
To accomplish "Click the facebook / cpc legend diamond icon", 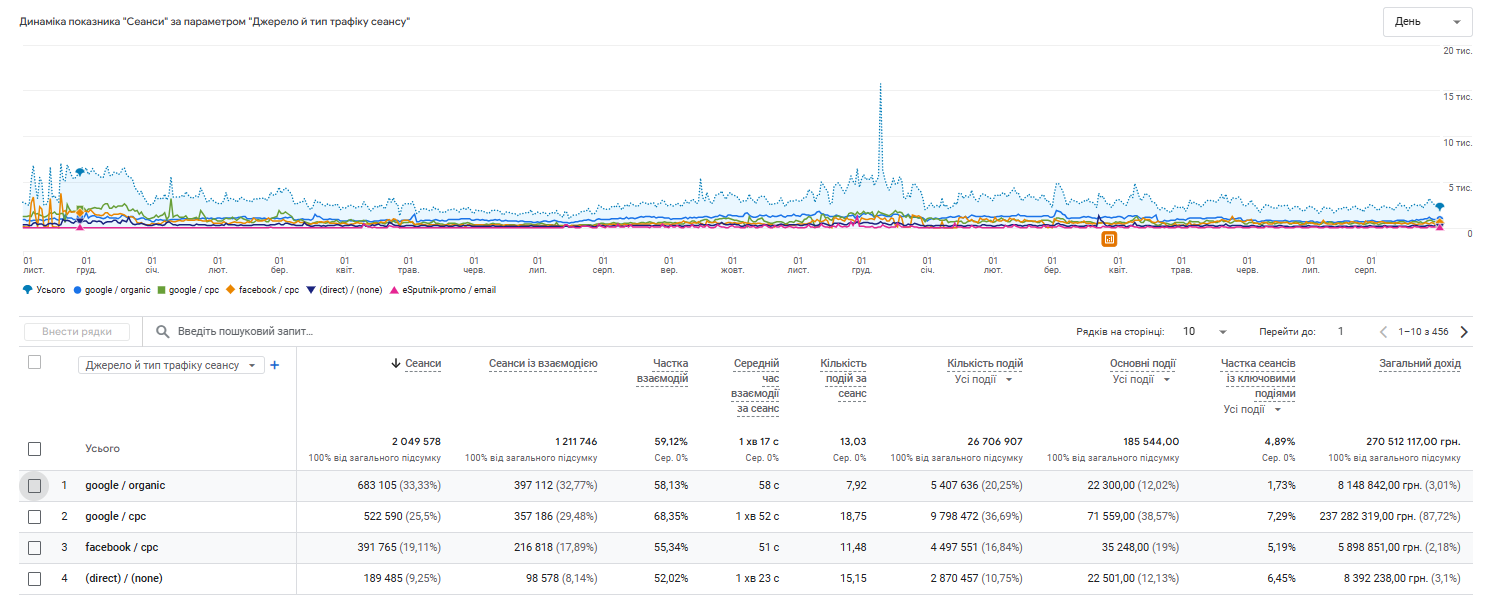I will [232, 290].
